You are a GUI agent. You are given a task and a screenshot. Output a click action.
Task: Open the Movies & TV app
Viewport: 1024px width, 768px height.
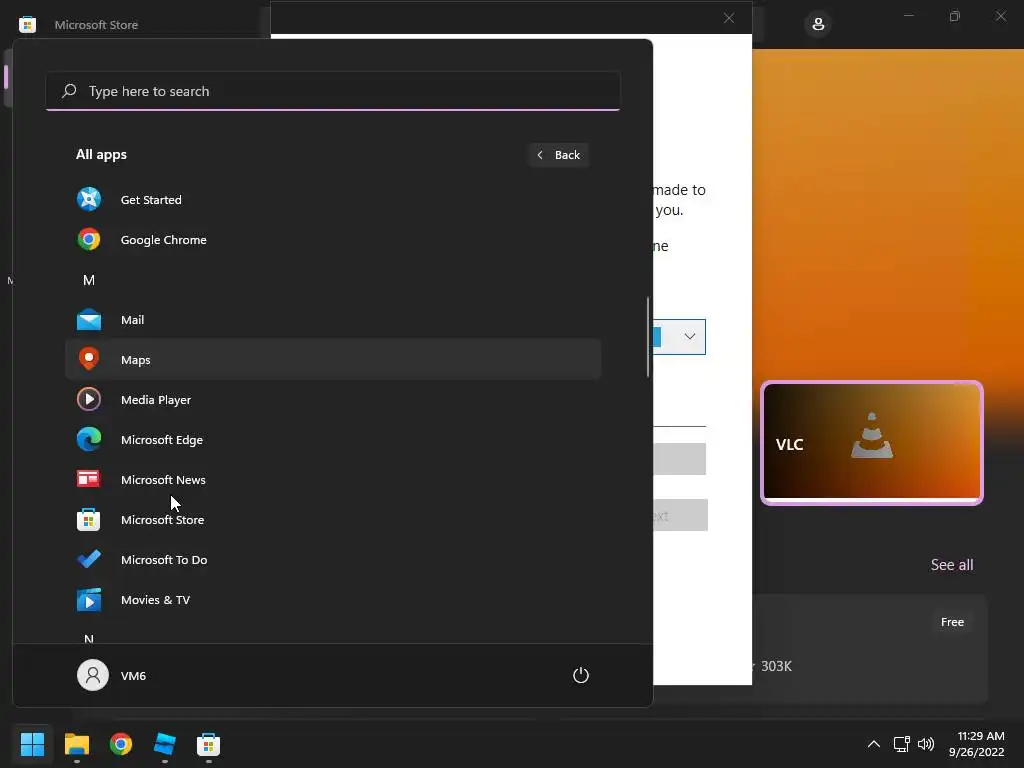pyautogui.click(x=333, y=600)
